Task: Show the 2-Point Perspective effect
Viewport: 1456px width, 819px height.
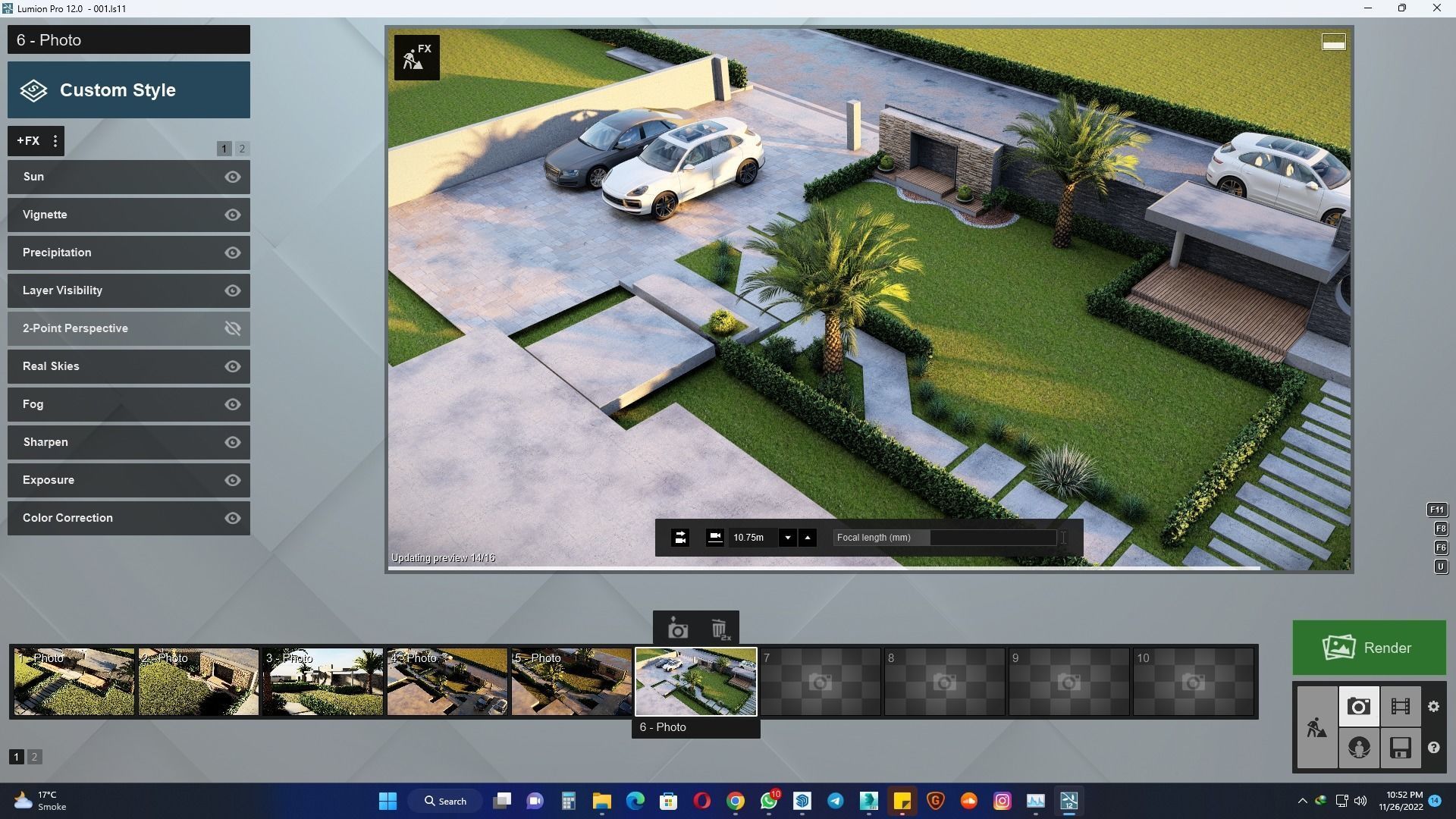Action: click(x=232, y=328)
